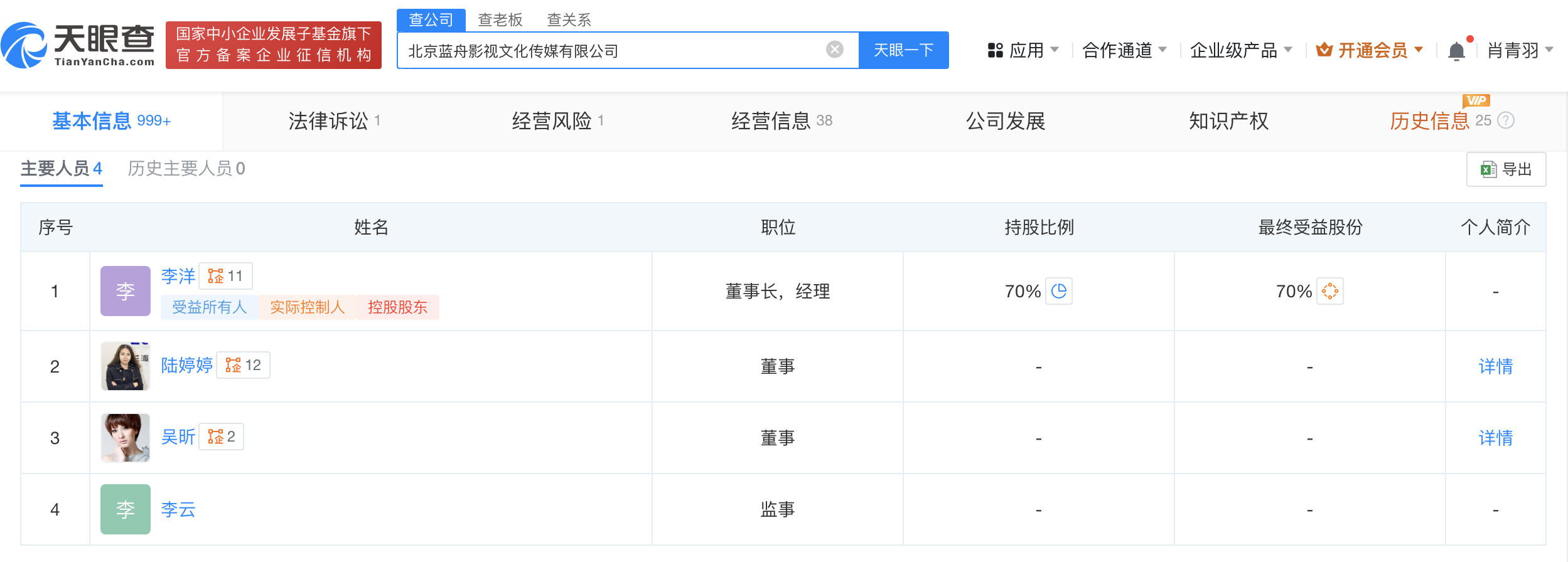Image resolution: width=1568 pixels, height=562 pixels.
Task: Open 详情 profile link for 陆婷婷
Action: pos(1495,366)
